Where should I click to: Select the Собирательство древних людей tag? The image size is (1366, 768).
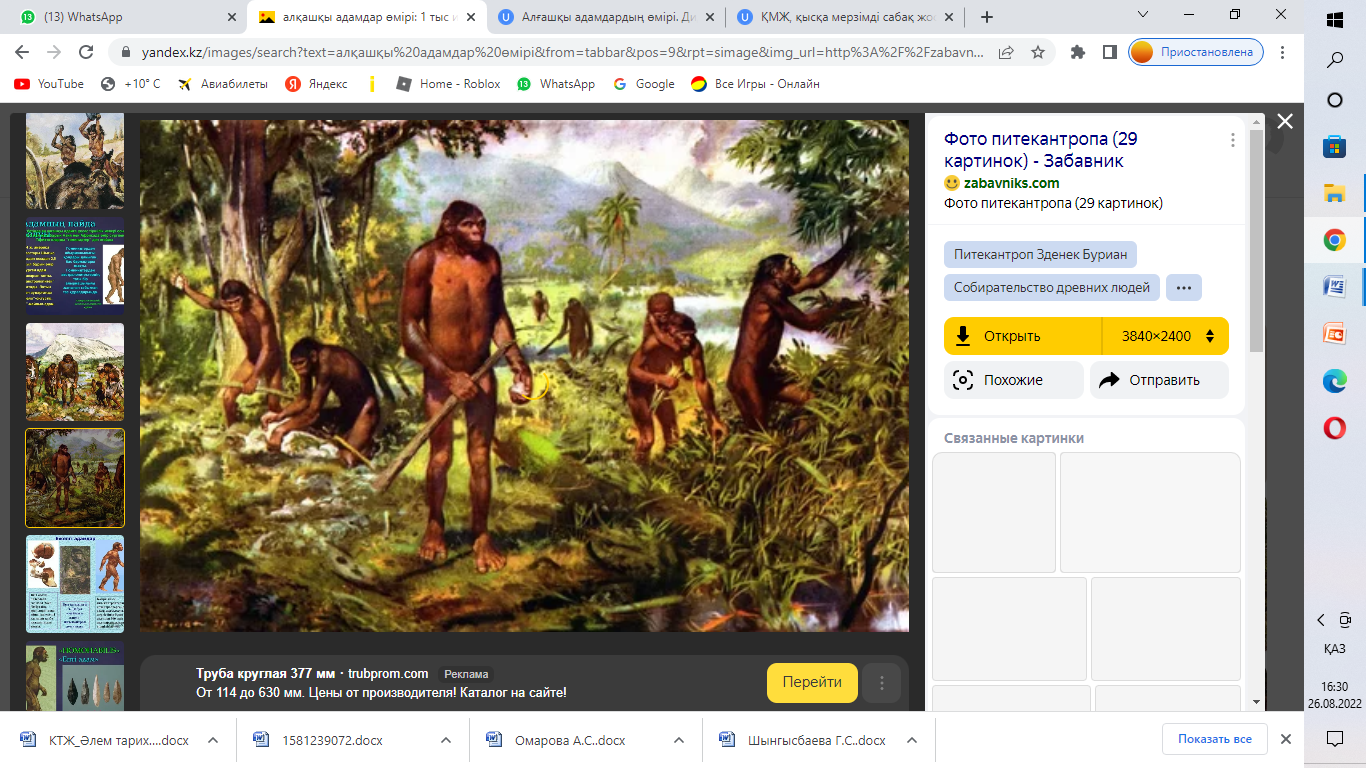click(1052, 288)
